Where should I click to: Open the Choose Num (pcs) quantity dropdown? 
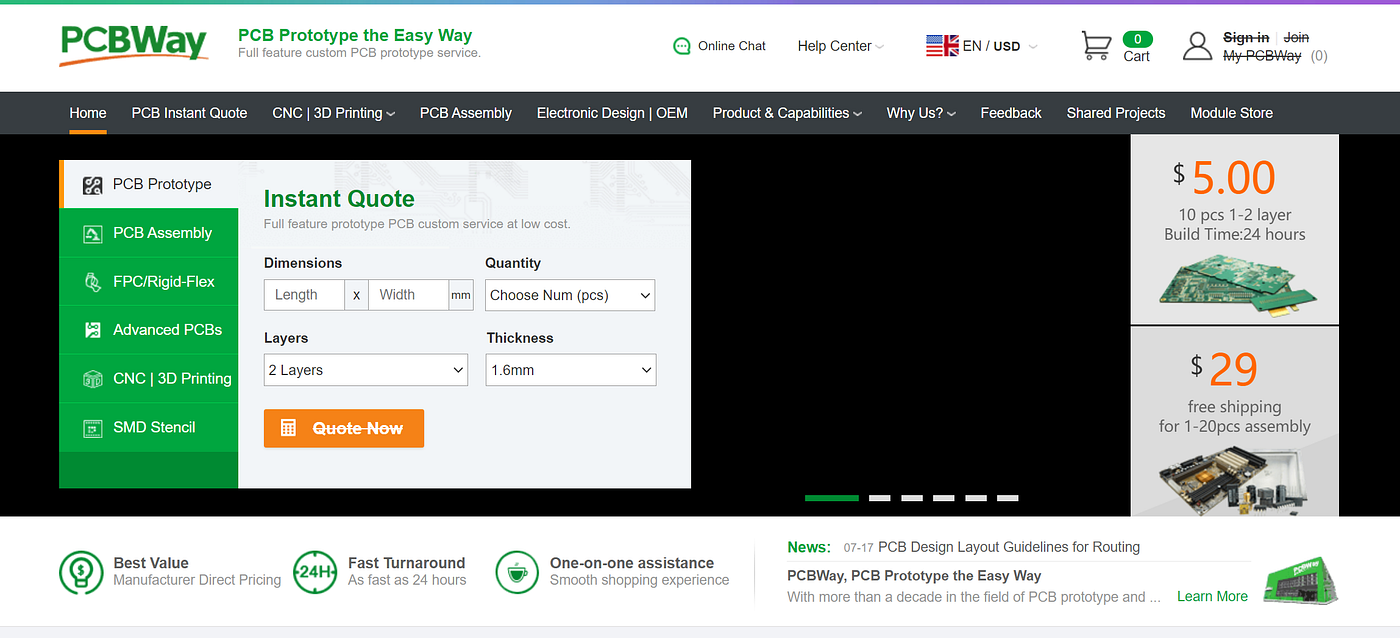click(570, 295)
